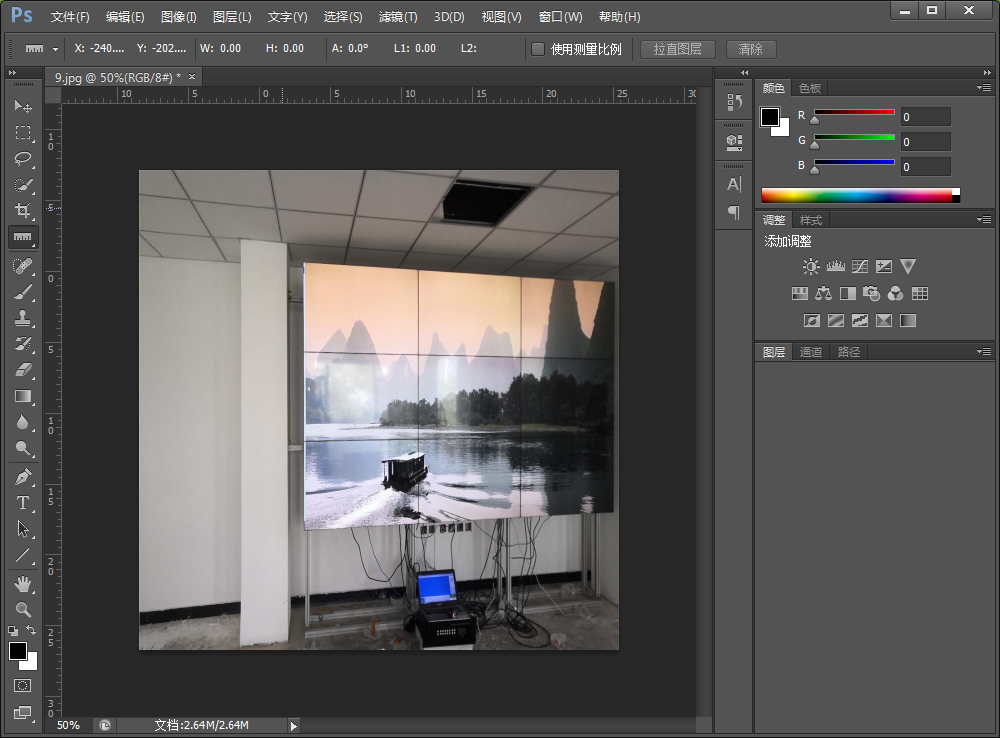Image resolution: width=1000 pixels, height=738 pixels.
Task: Select the Type tool
Action: [22, 503]
